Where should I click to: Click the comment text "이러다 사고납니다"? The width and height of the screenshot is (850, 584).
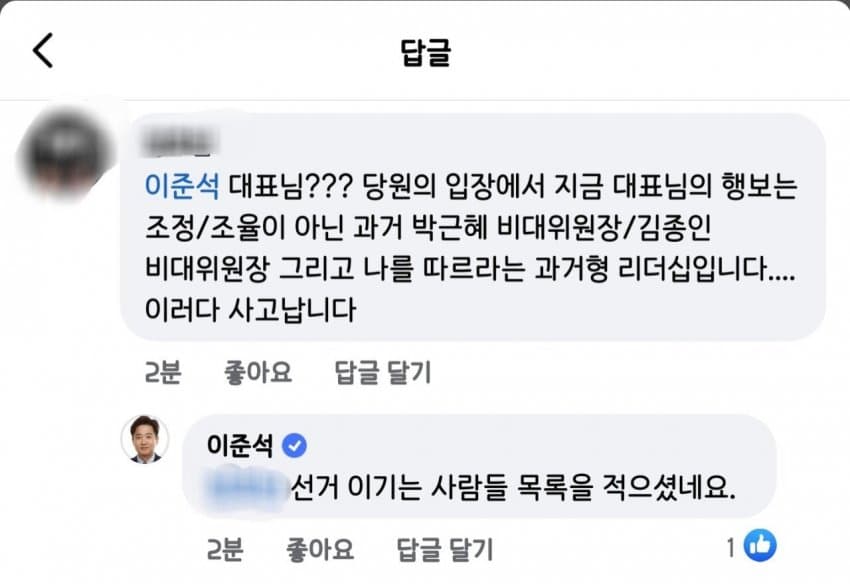[x=251, y=311]
